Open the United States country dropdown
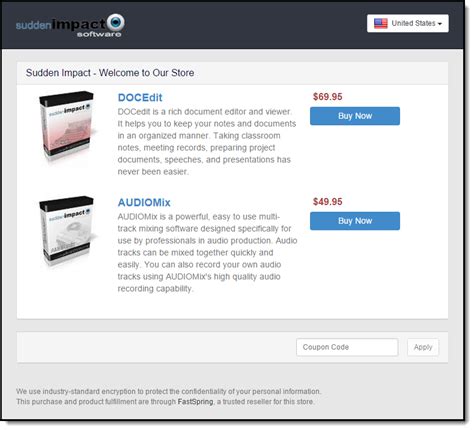This screenshot has height=430, width=474. point(408,23)
